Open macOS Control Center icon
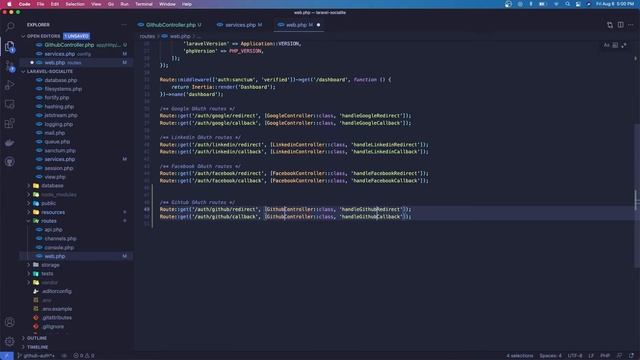This screenshot has height=360, width=640. coord(578,4)
